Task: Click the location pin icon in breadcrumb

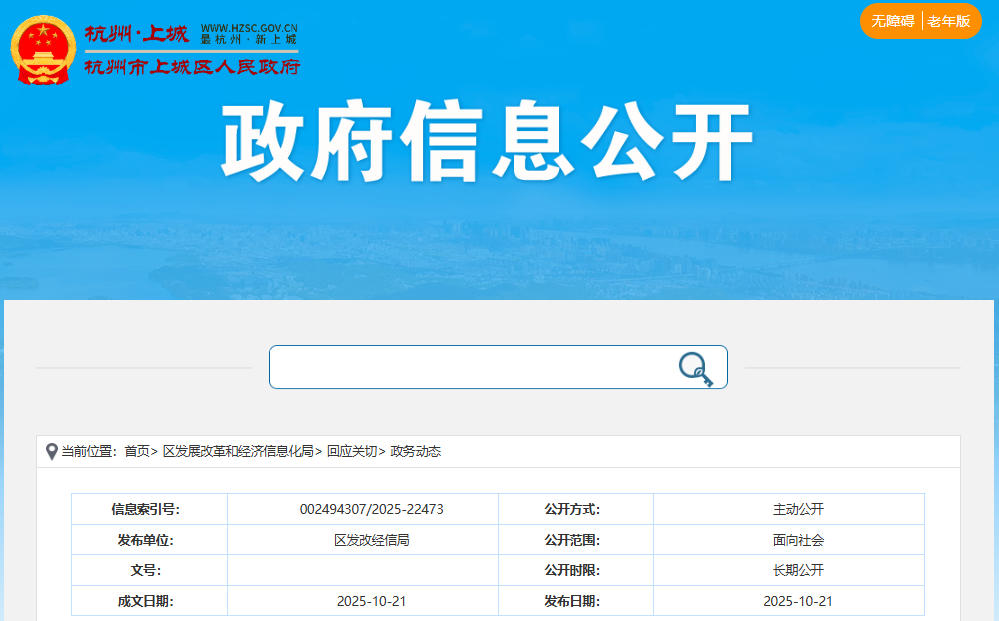Action: point(52,452)
